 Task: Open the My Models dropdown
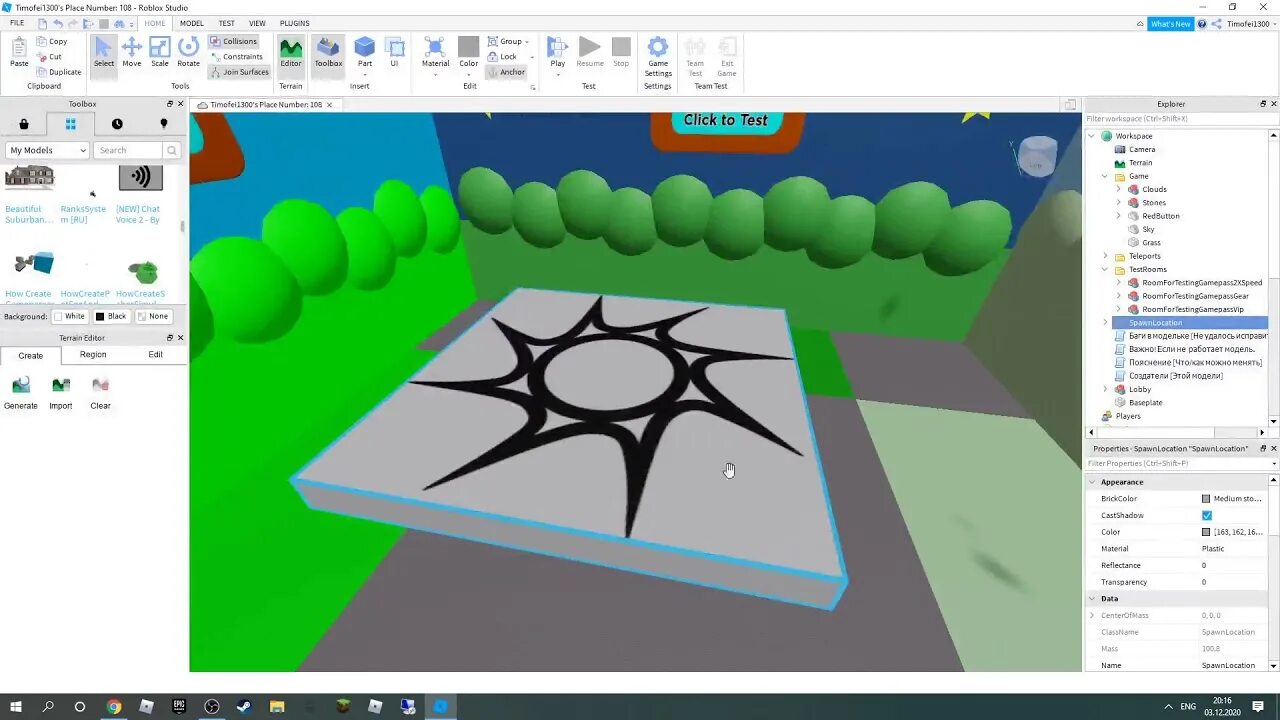[47, 150]
